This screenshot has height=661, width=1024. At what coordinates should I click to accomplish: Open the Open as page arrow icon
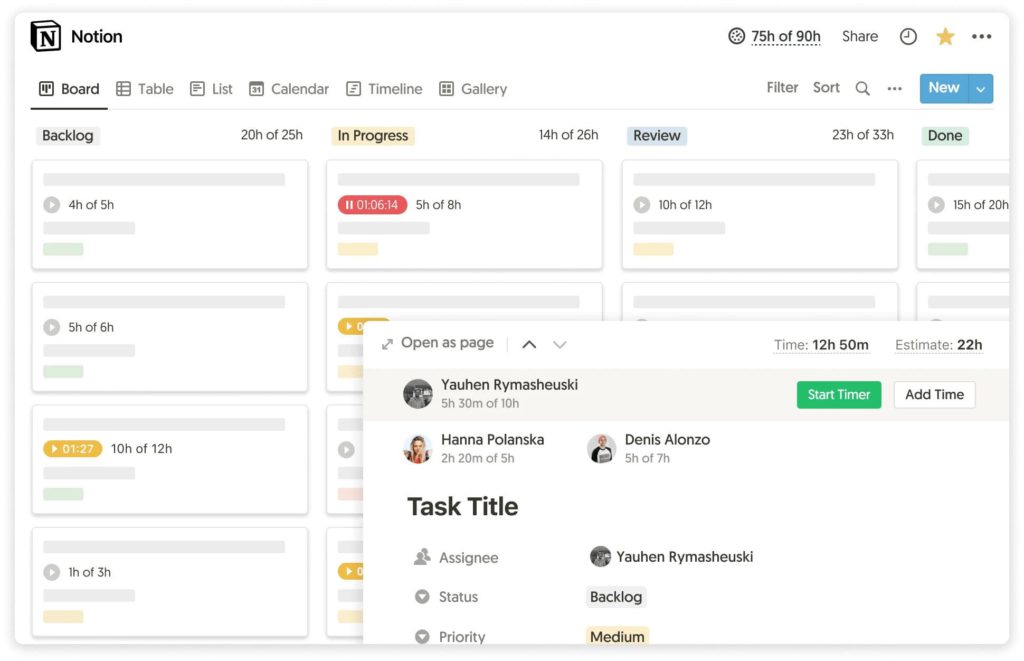click(389, 343)
